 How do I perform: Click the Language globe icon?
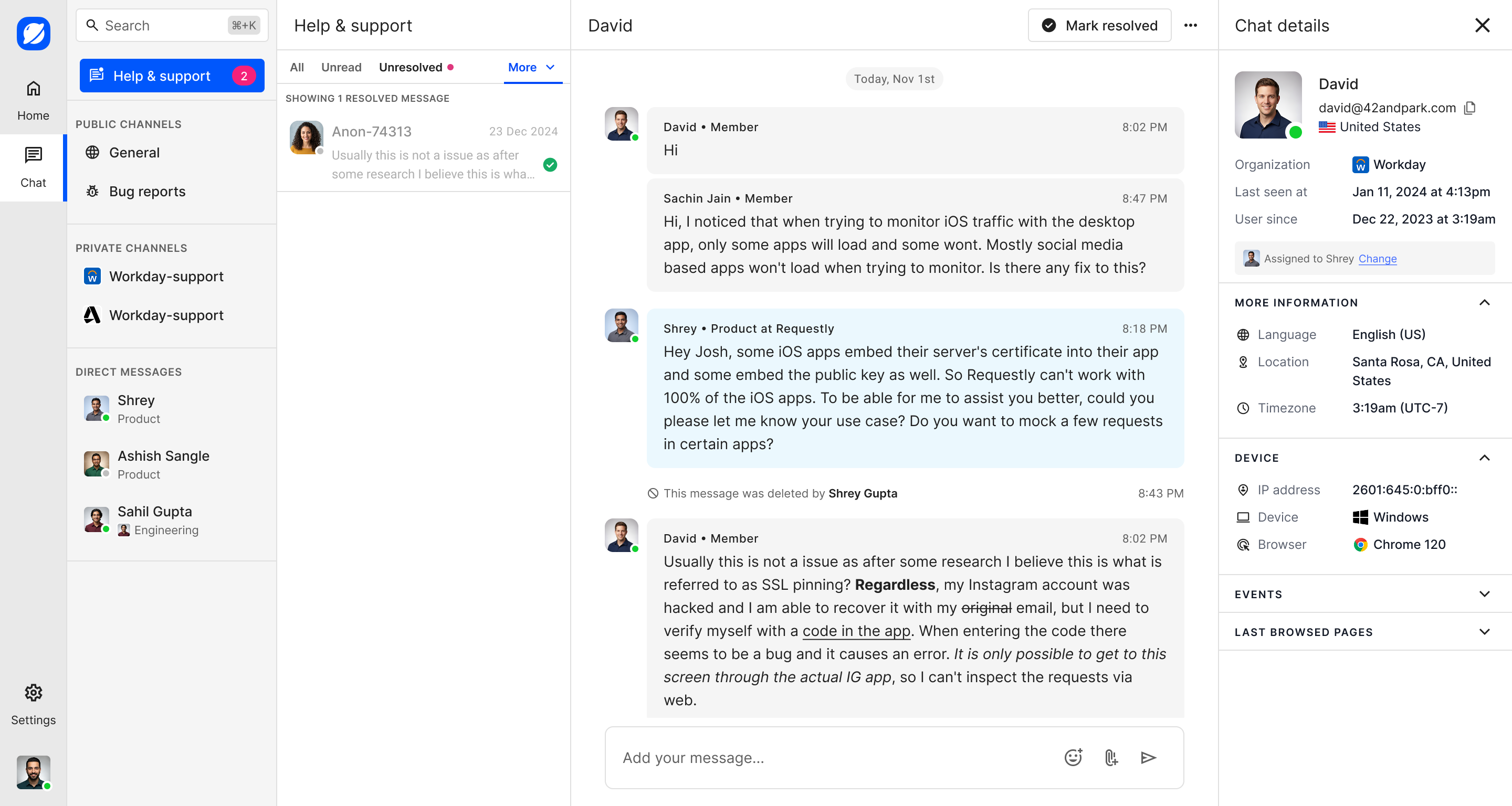pos(1243,335)
